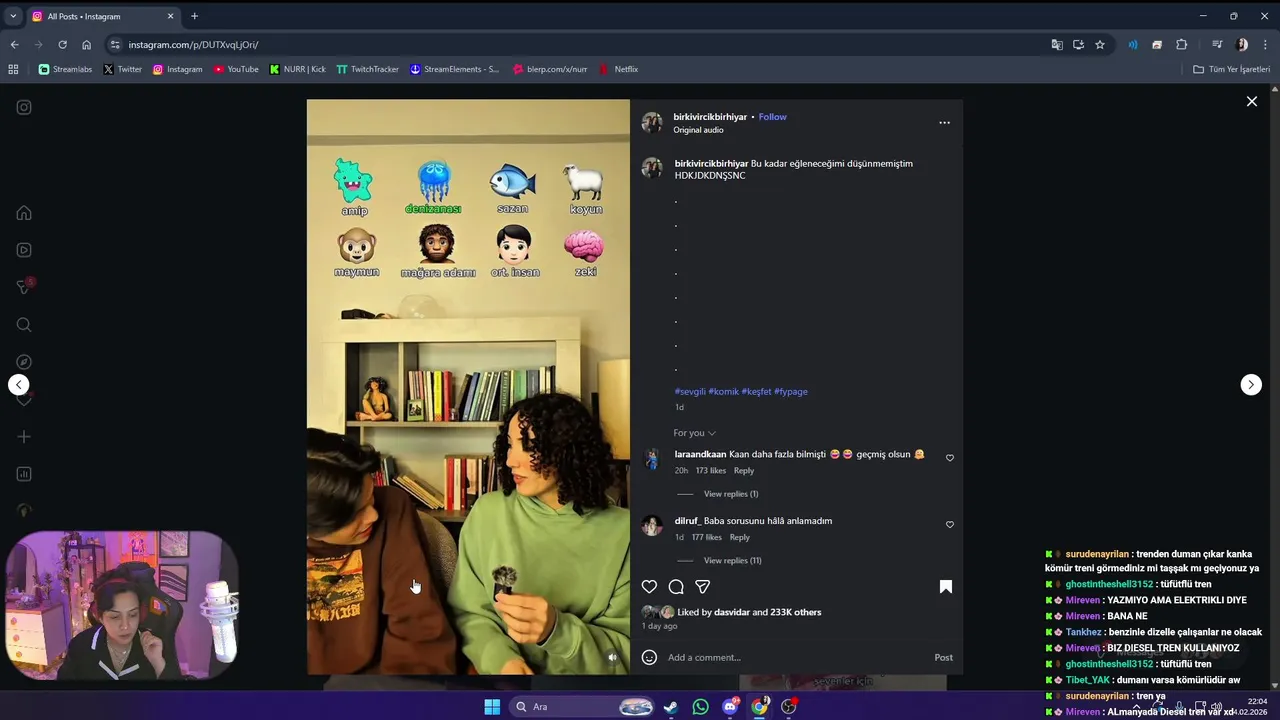This screenshot has width=1280, height=720.
Task: Open the TwitchTracker bookmark
Action: 368,69
